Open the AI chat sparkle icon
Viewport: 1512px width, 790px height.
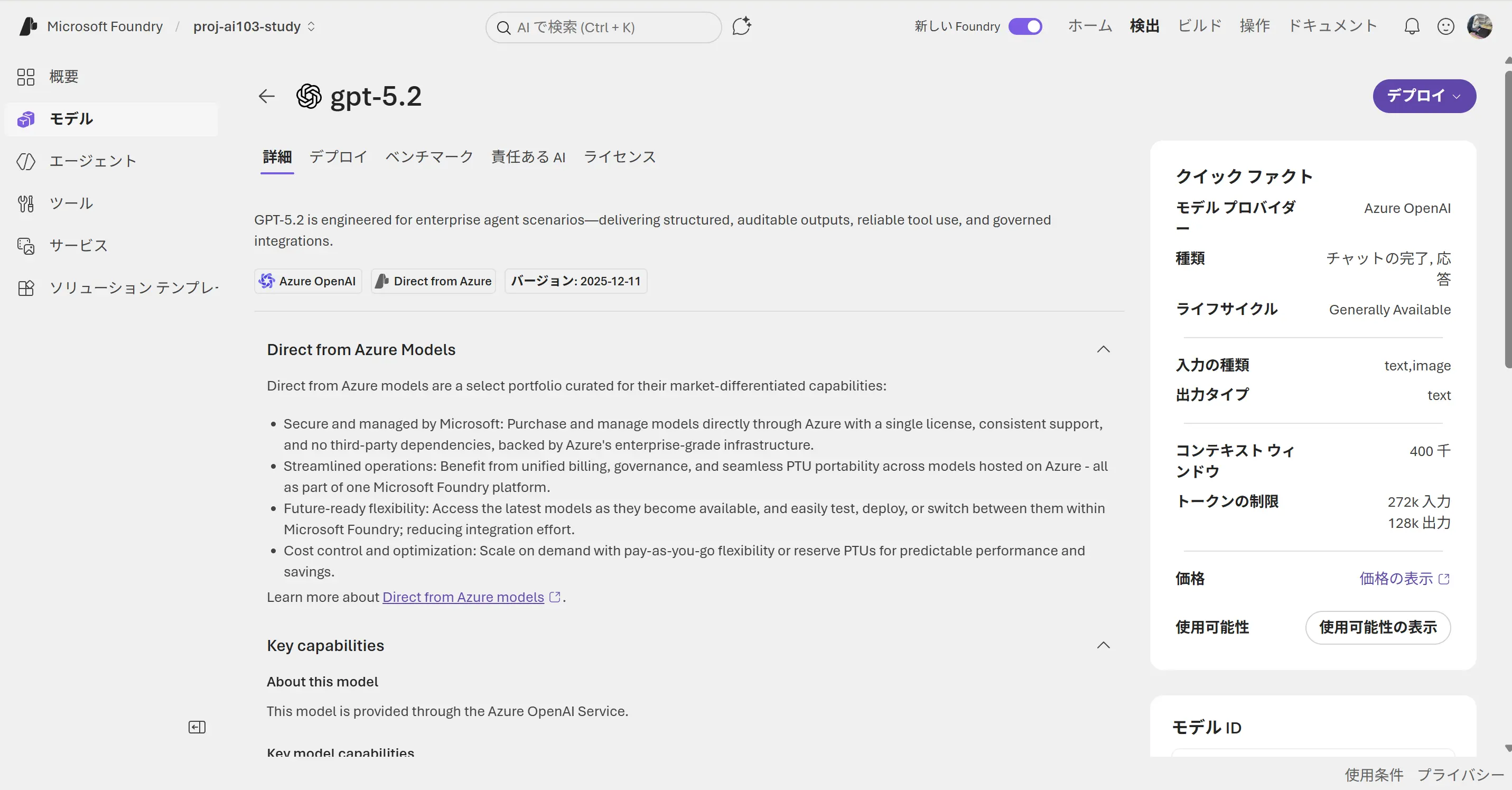tap(742, 26)
